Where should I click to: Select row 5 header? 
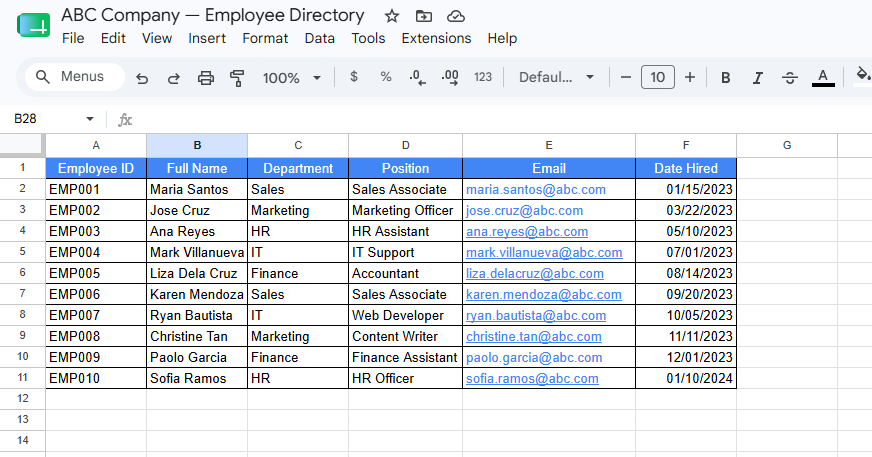pos(23,252)
